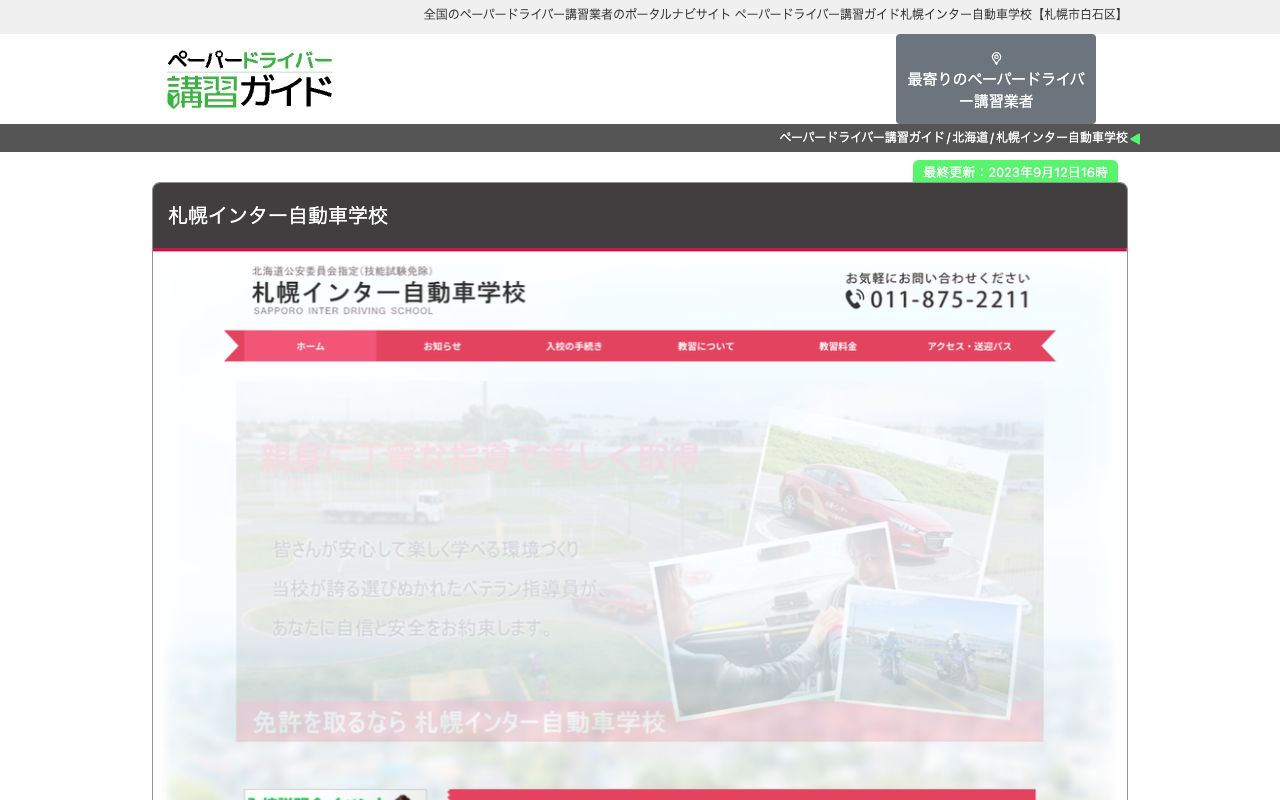Screen dimensions: 1280x800
Task: Click the 札幌インター自動車学校 page heading
Action: (278, 216)
